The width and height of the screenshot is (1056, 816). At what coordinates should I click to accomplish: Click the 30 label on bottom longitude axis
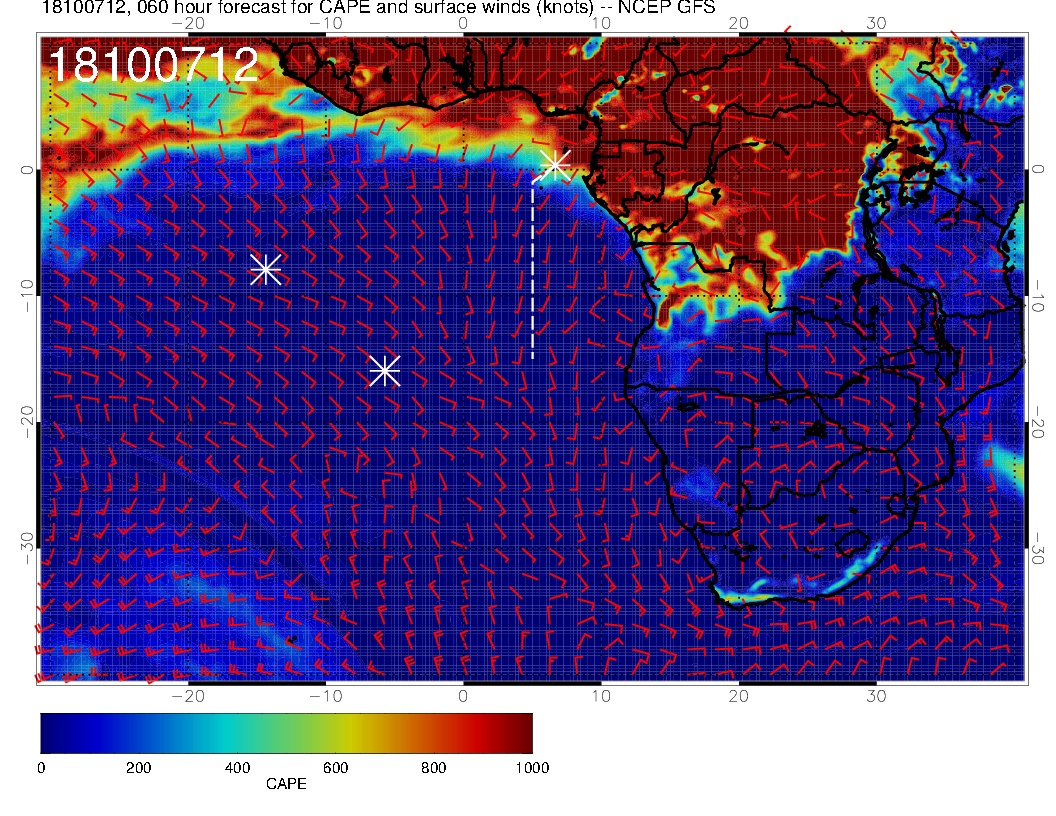point(877,694)
